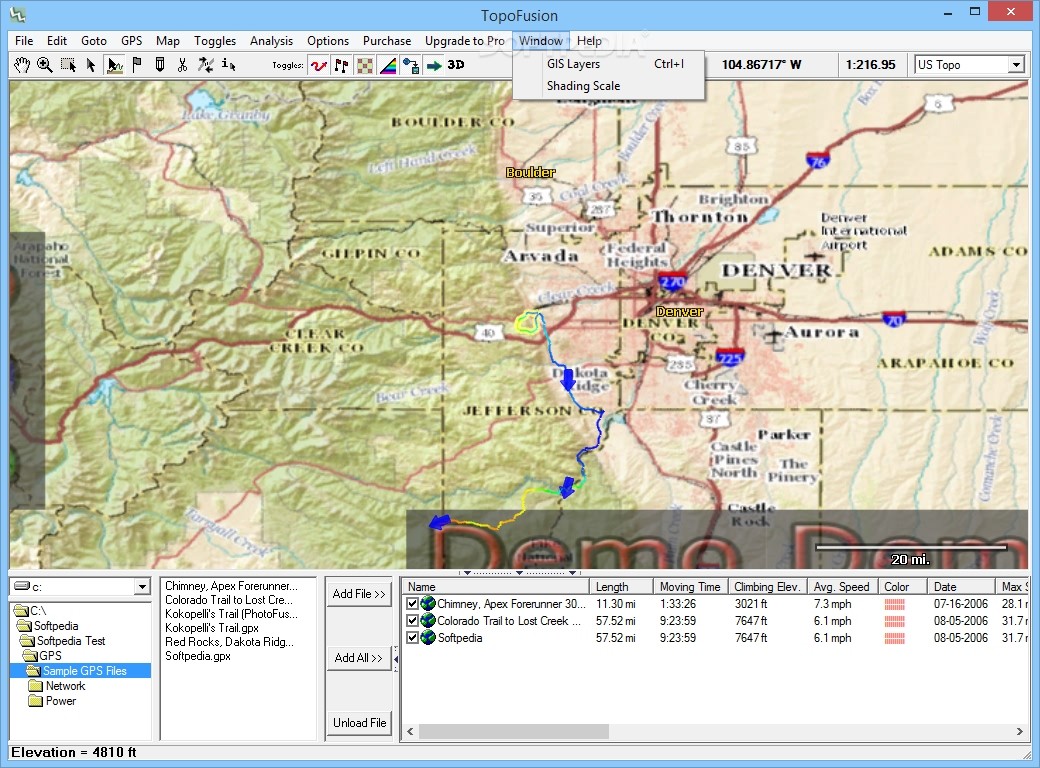Uncheck the Softpedia track checkbox

click(413, 638)
